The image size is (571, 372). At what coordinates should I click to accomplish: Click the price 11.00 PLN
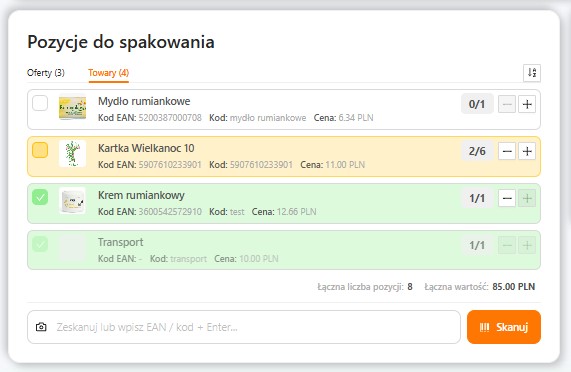click(345, 165)
